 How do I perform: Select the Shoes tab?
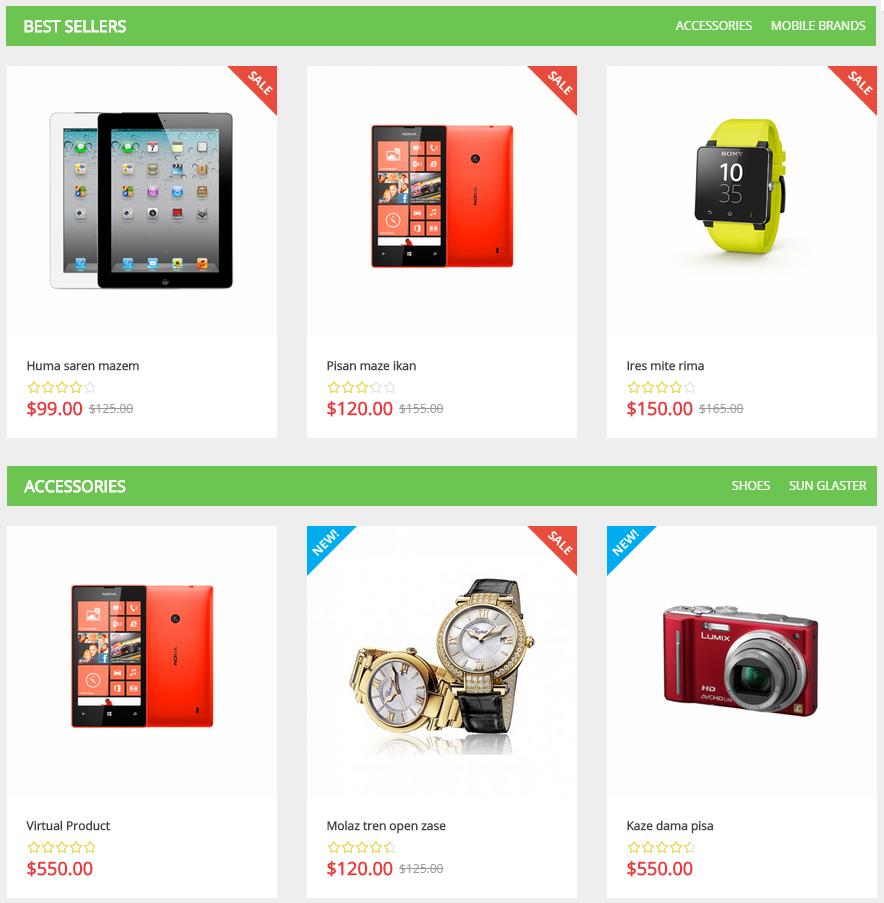(x=750, y=486)
